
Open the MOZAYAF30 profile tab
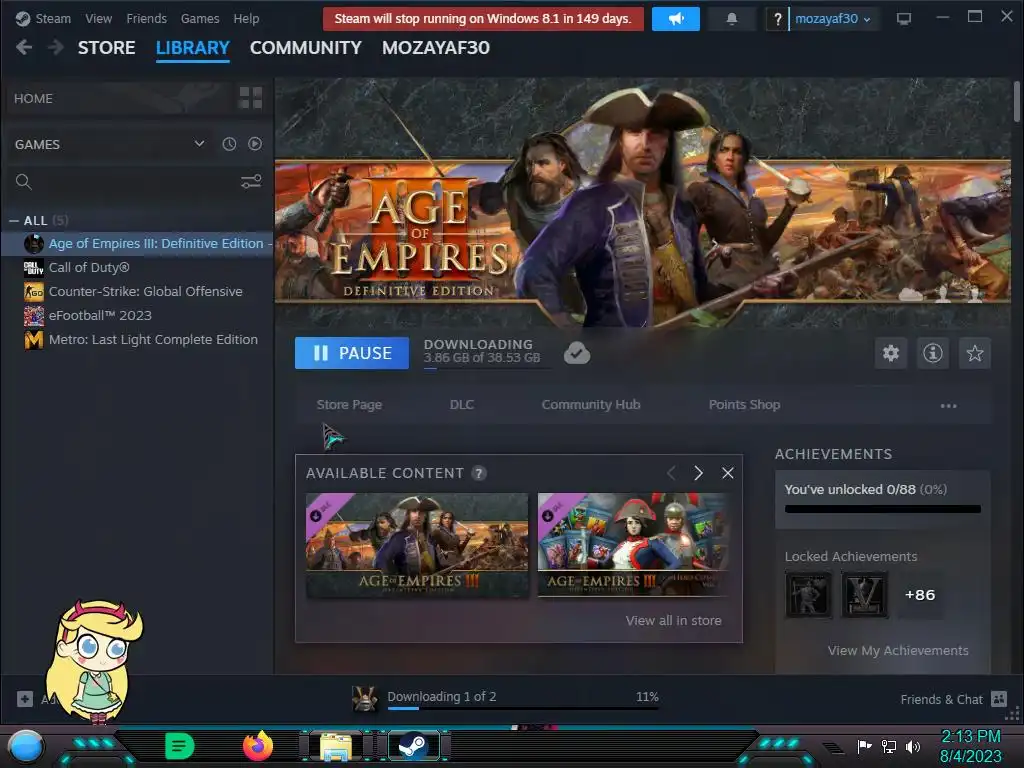[436, 48]
